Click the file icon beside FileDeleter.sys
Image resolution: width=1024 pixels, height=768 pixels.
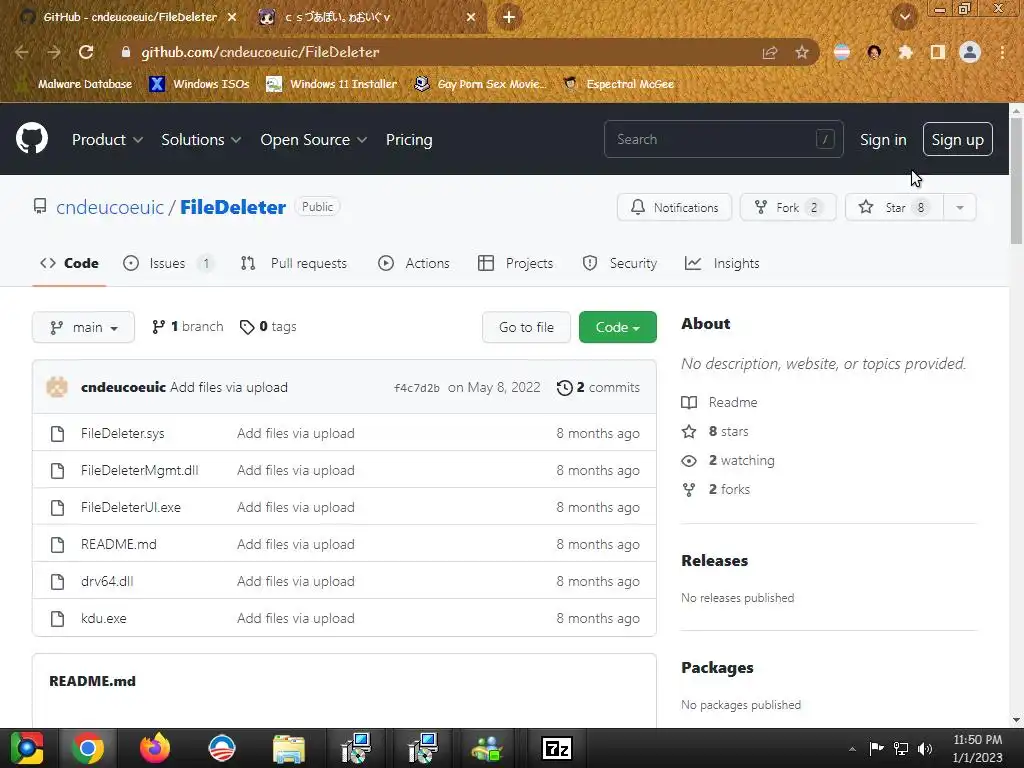[57, 434]
